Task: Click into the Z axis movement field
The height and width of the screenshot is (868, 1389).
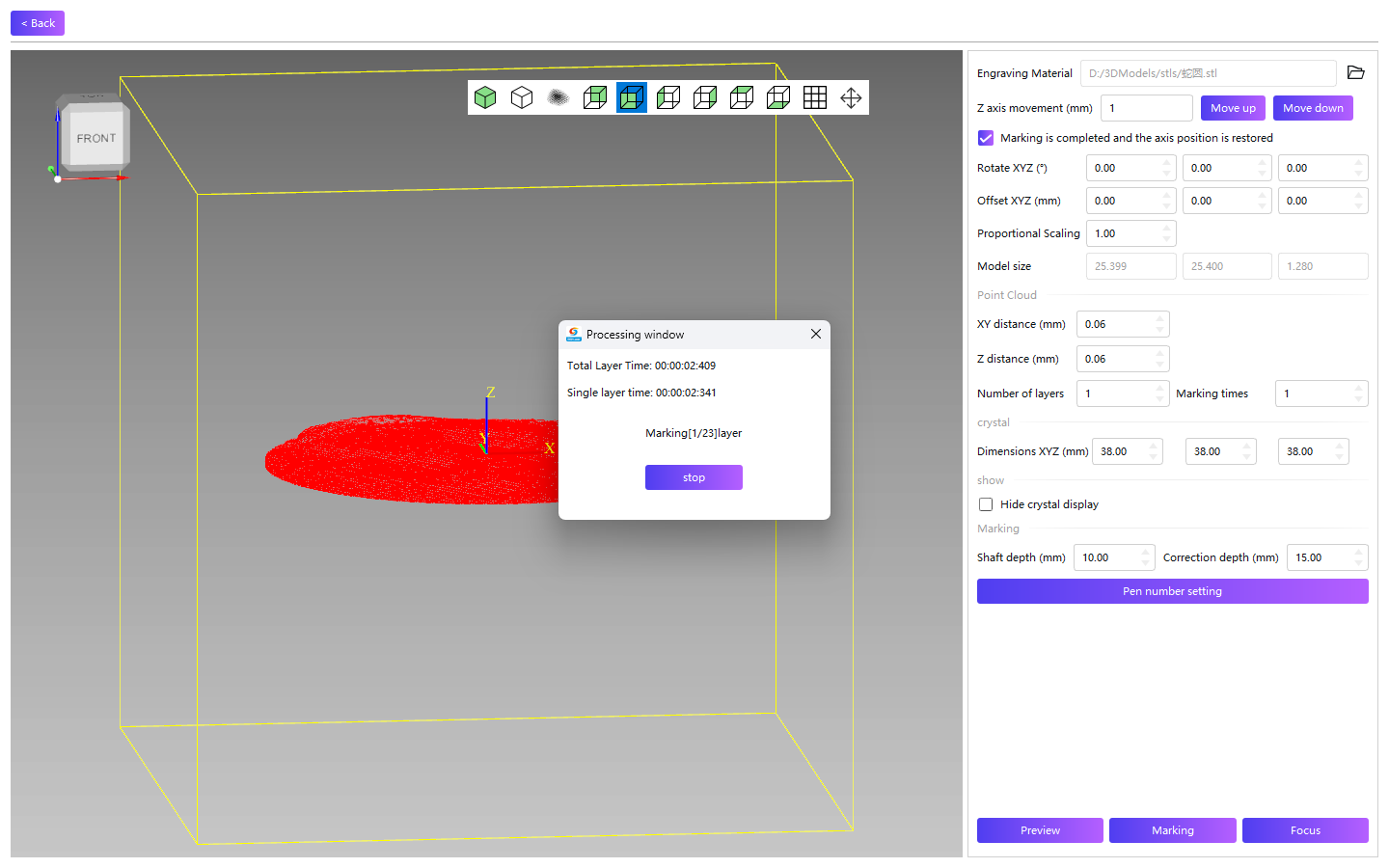Action: point(1147,108)
